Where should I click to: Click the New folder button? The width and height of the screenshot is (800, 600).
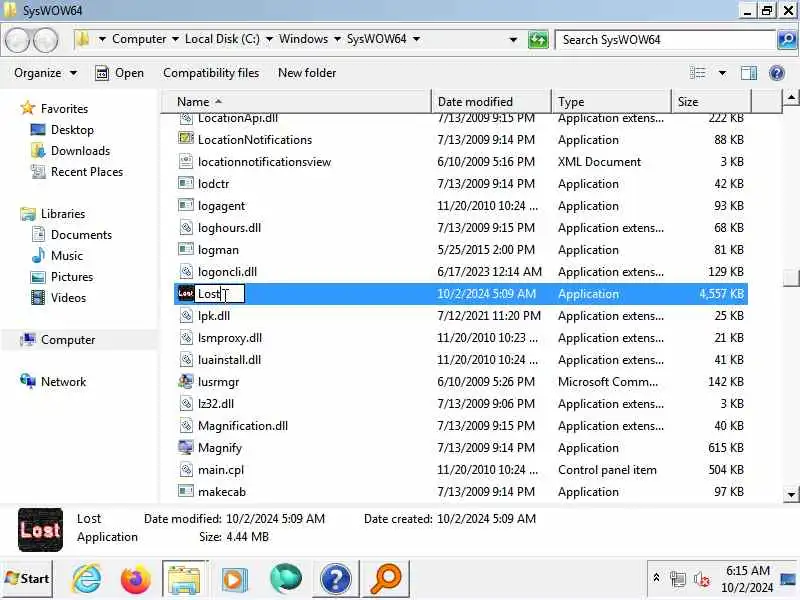coord(307,73)
